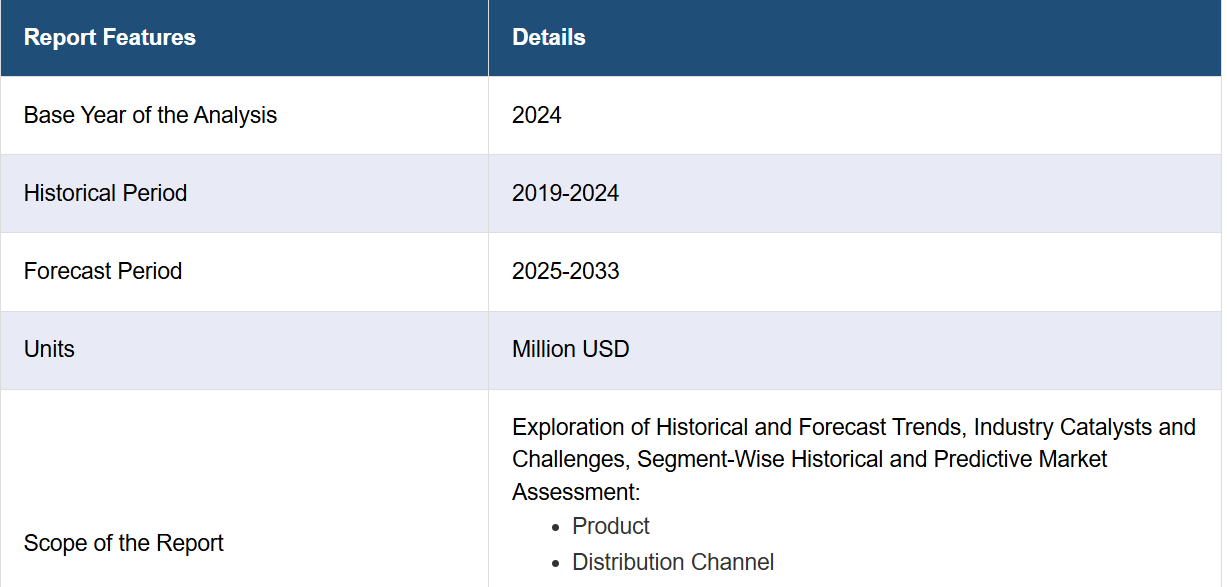This screenshot has height=587, width=1227.
Task: Click the 2025-2033 forecast period value
Action: click(566, 271)
